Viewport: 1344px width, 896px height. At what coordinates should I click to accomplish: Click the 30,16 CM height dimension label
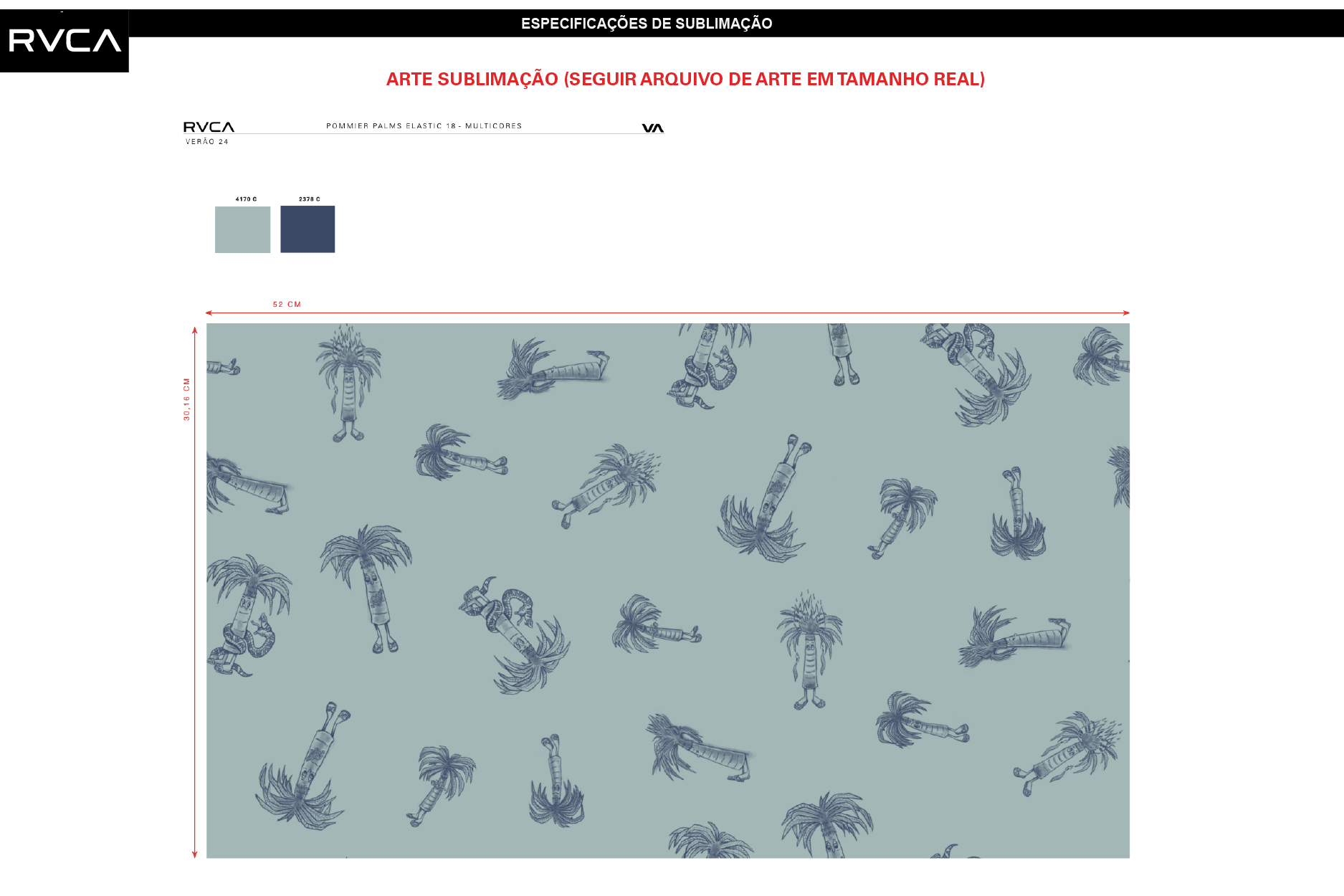click(186, 399)
